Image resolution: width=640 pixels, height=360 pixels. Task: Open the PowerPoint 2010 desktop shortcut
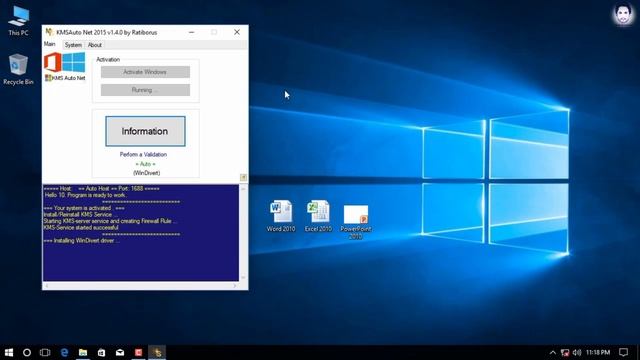click(356, 222)
